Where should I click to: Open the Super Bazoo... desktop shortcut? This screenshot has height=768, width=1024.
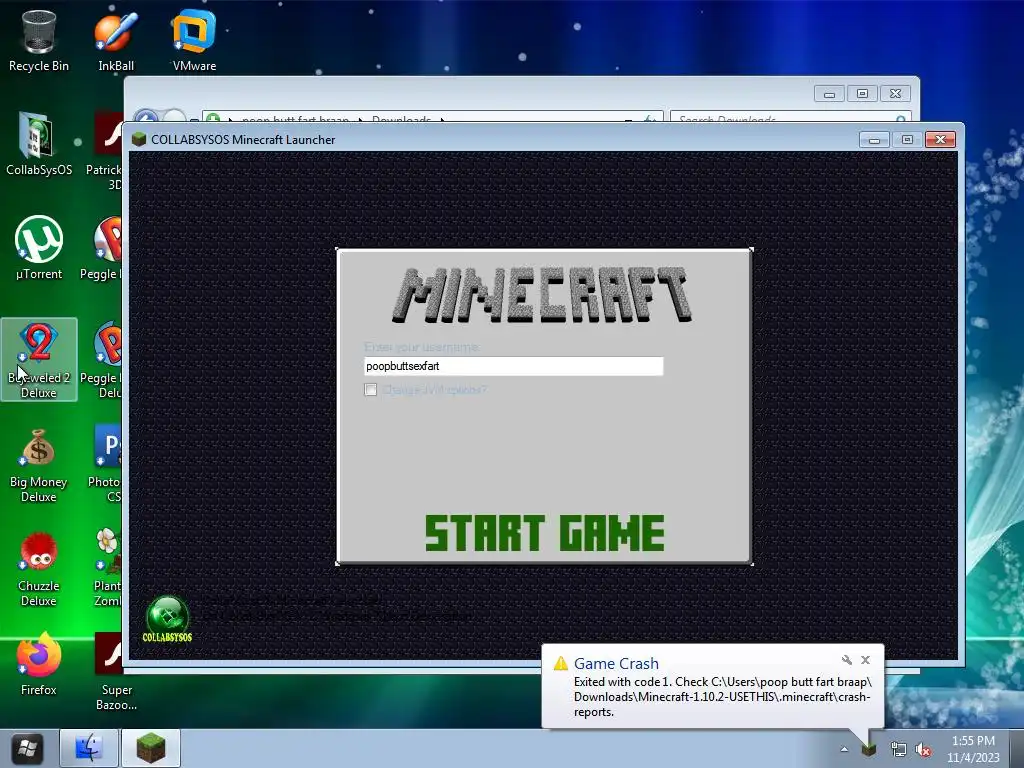click(116, 672)
